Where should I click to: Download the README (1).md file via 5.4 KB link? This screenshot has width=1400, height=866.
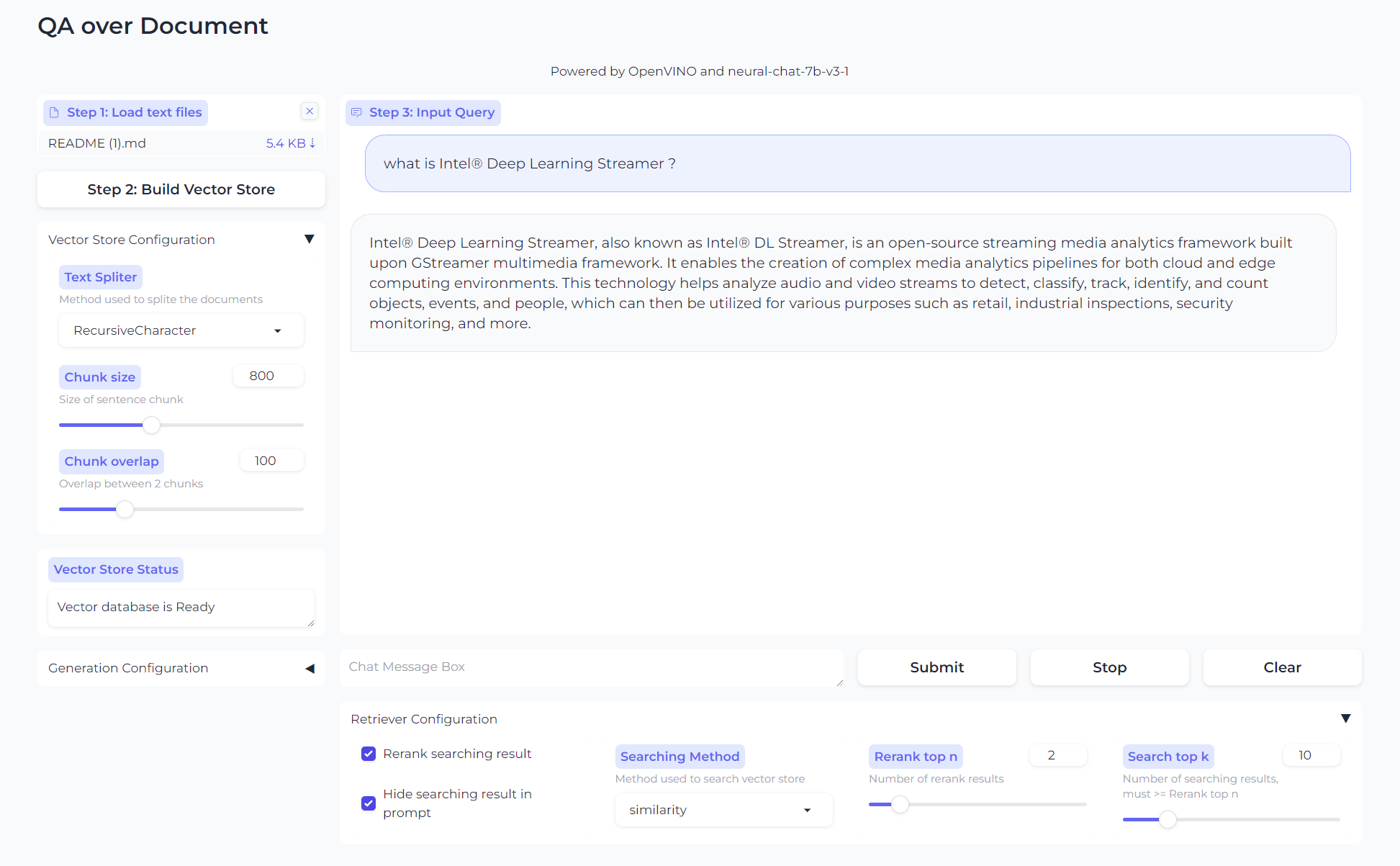tap(290, 143)
